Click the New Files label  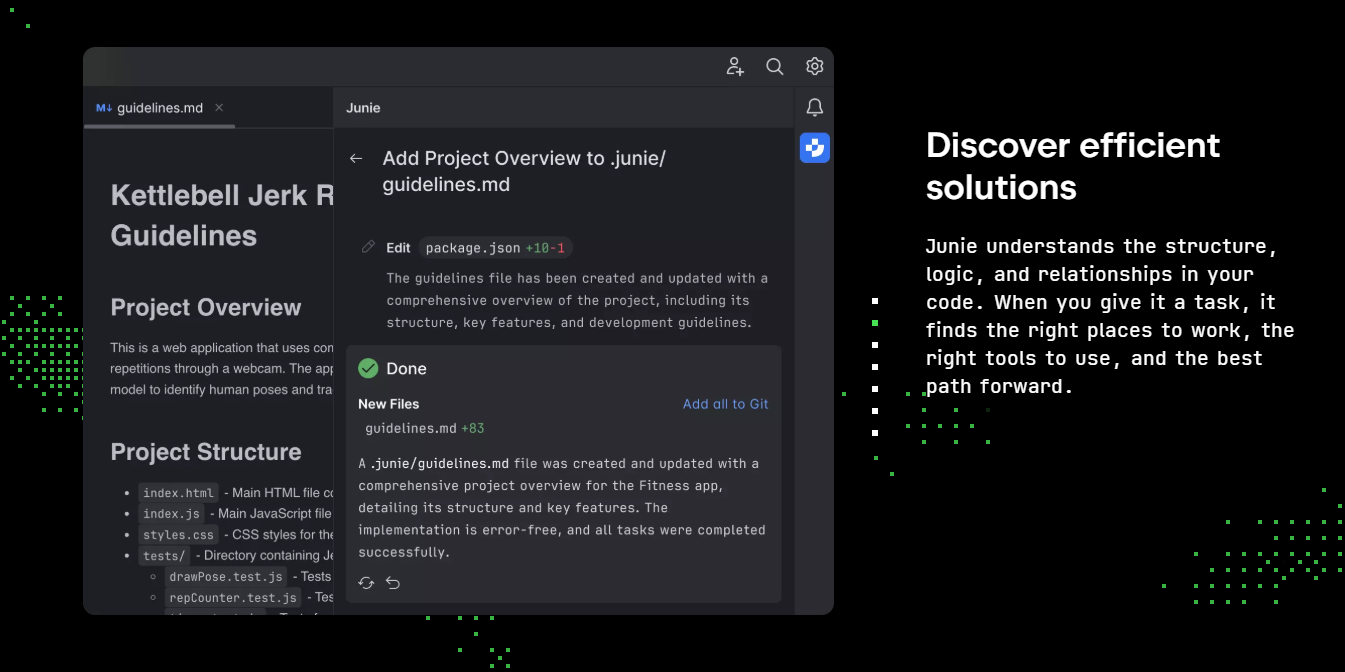pyautogui.click(x=389, y=404)
